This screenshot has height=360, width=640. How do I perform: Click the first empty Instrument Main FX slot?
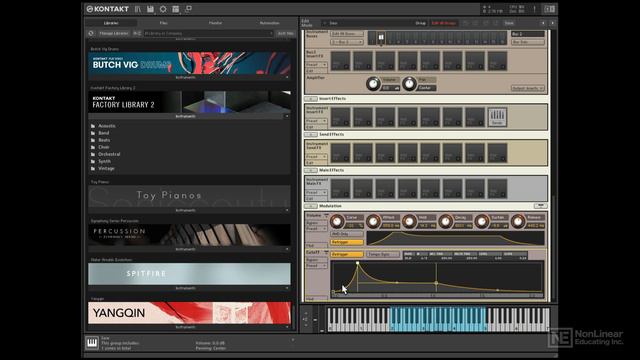[340, 188]
